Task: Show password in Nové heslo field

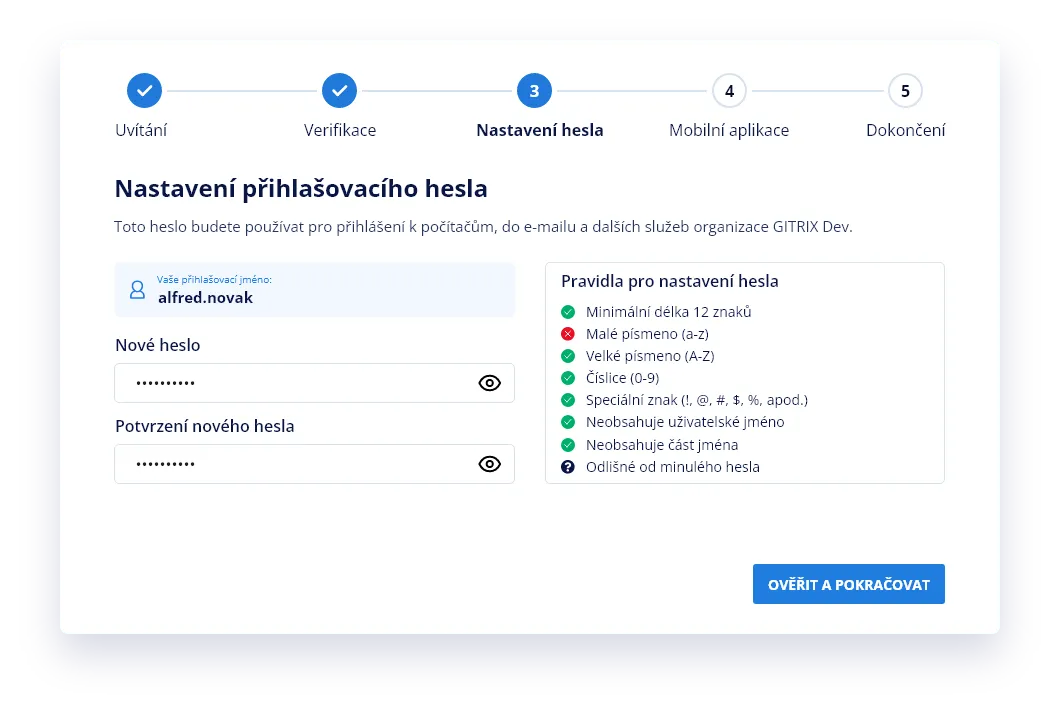Action: [489, 383]
